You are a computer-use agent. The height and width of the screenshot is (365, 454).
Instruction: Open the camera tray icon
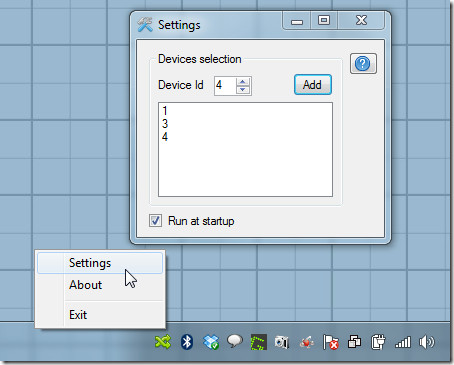coord(282,342)
